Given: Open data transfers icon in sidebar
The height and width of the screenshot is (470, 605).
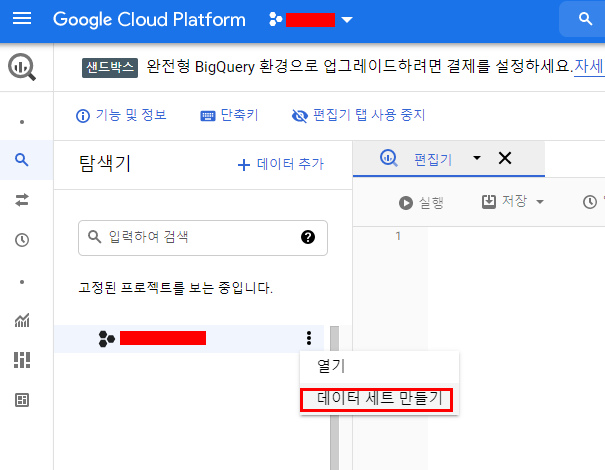Looking at the screenshot, I should click(x=22, y=200).
